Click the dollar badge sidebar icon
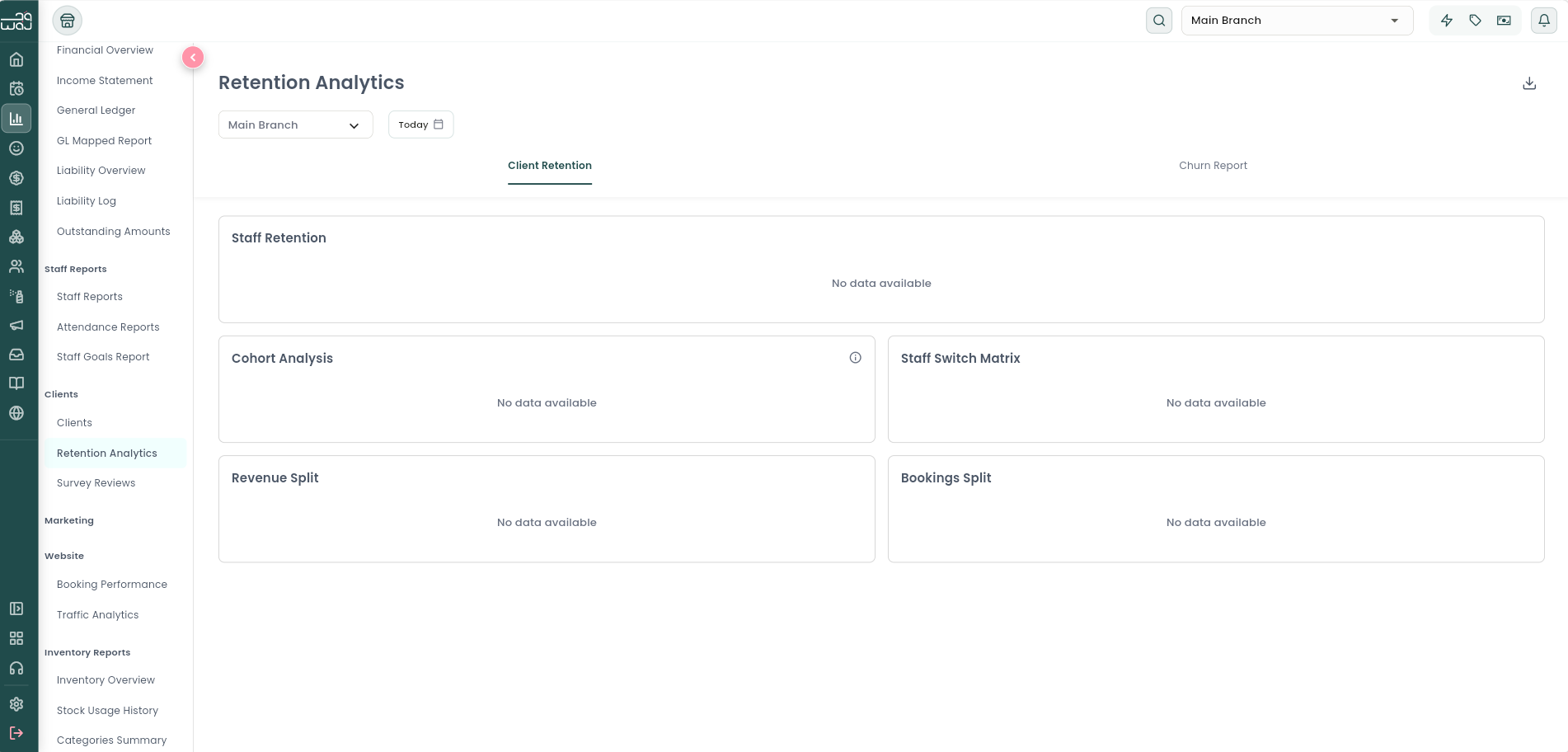The image size is (1568, 752). click(16, 178)
